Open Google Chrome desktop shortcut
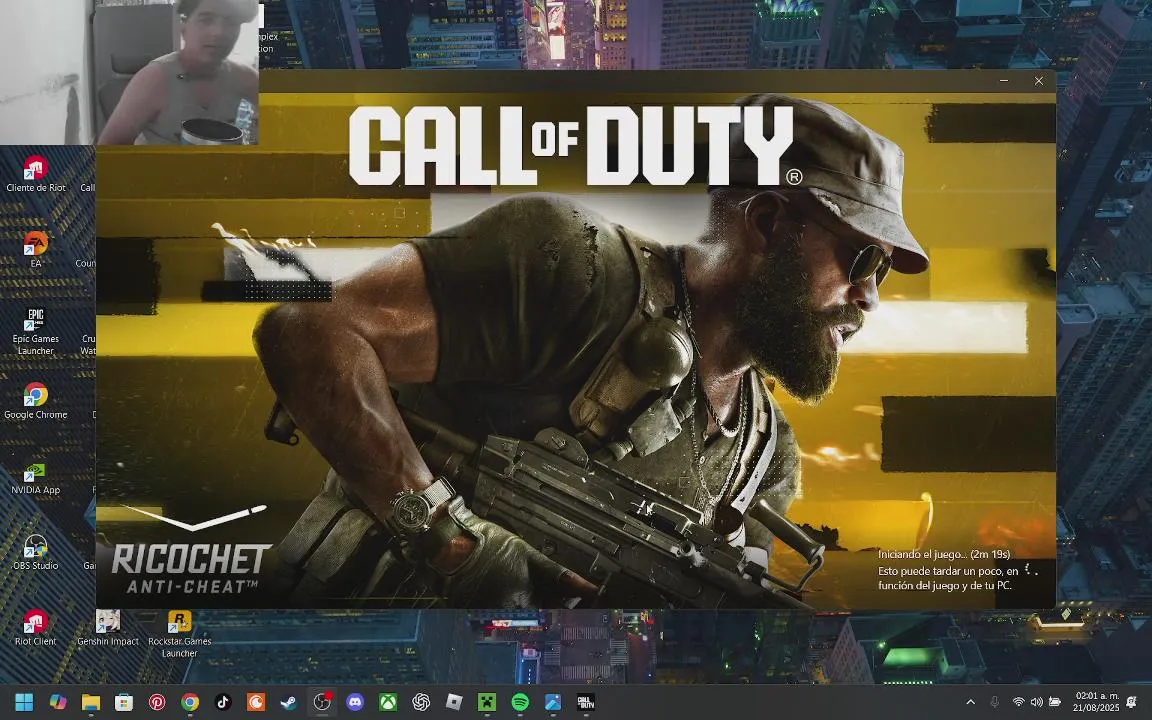 (35, 400)
